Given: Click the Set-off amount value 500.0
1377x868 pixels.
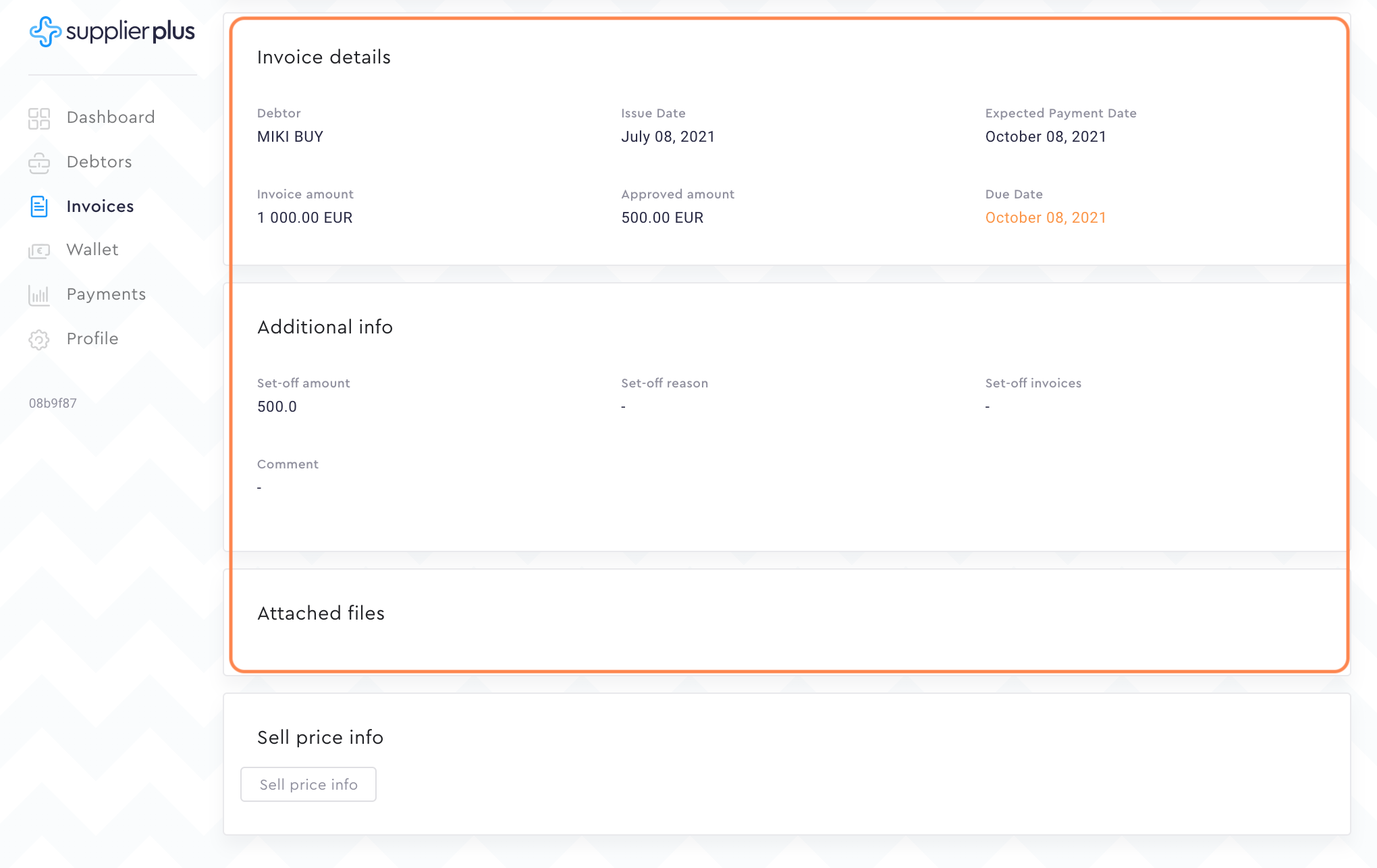Looking at the screenshot, I should point(277,406).
